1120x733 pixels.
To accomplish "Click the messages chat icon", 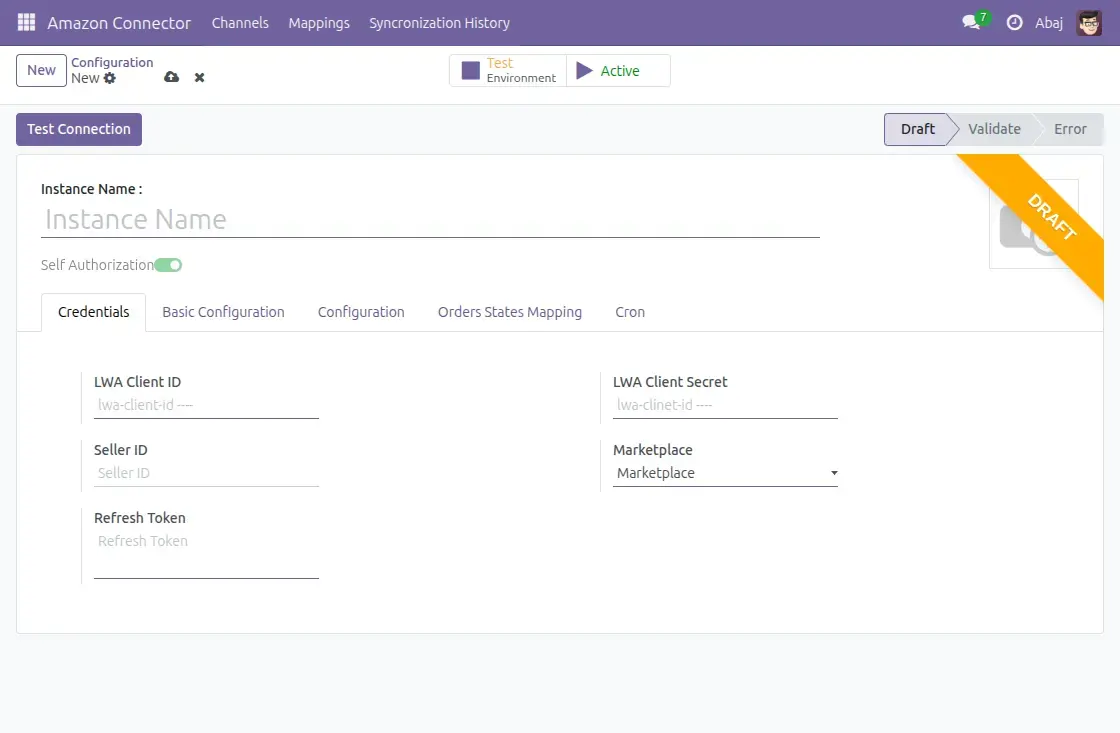I will [x=970, y=22].
